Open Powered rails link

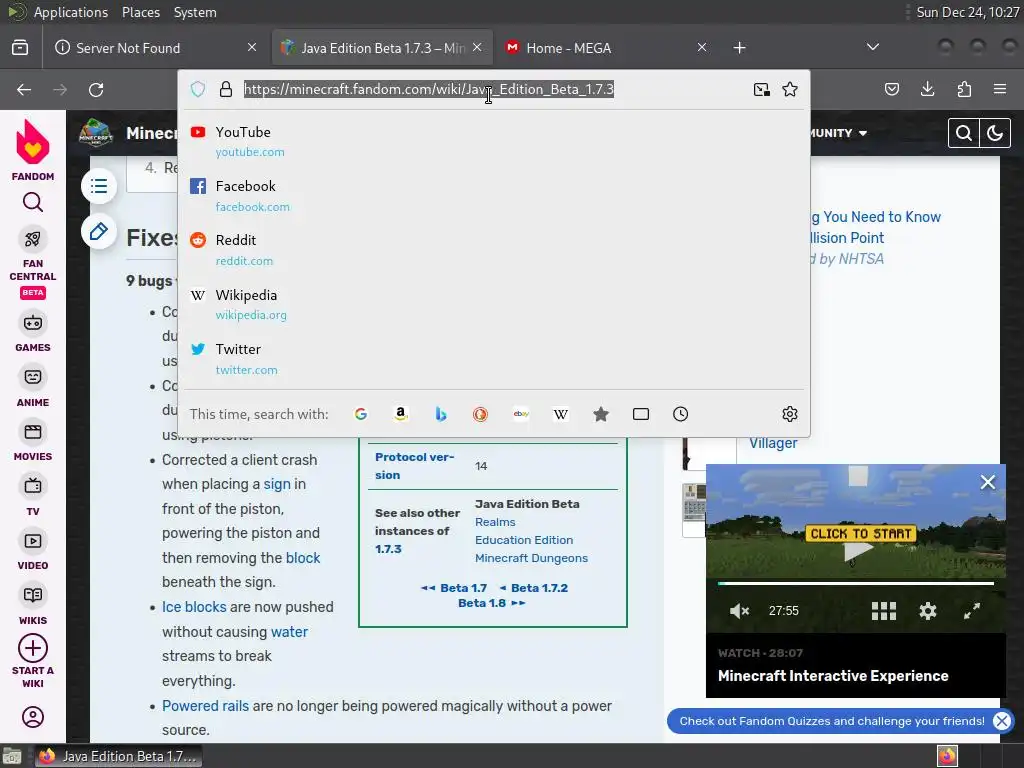pos(205,706)
